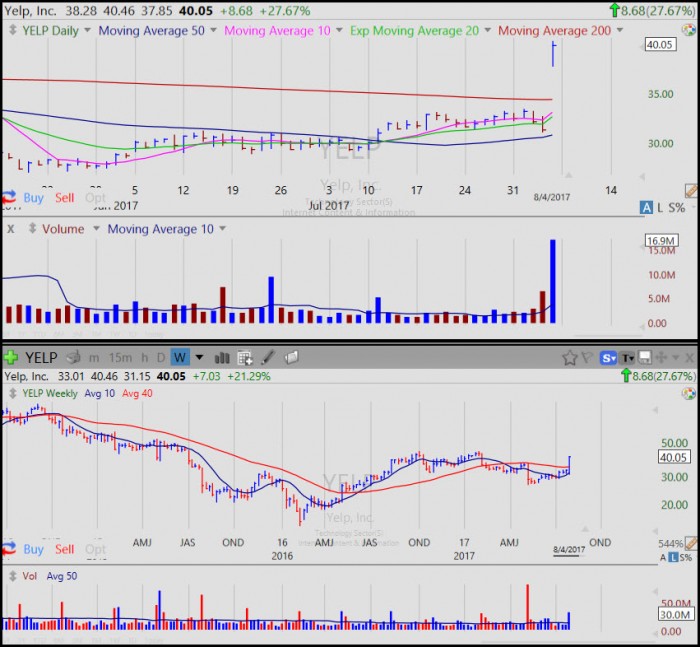Select the D daily timeframe
700x647 pixels.
(161, 358)
